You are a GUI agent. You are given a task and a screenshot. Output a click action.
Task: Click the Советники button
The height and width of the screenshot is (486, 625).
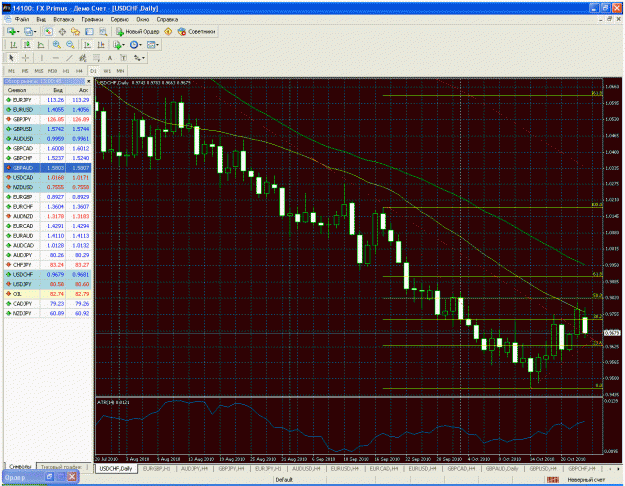197,31
